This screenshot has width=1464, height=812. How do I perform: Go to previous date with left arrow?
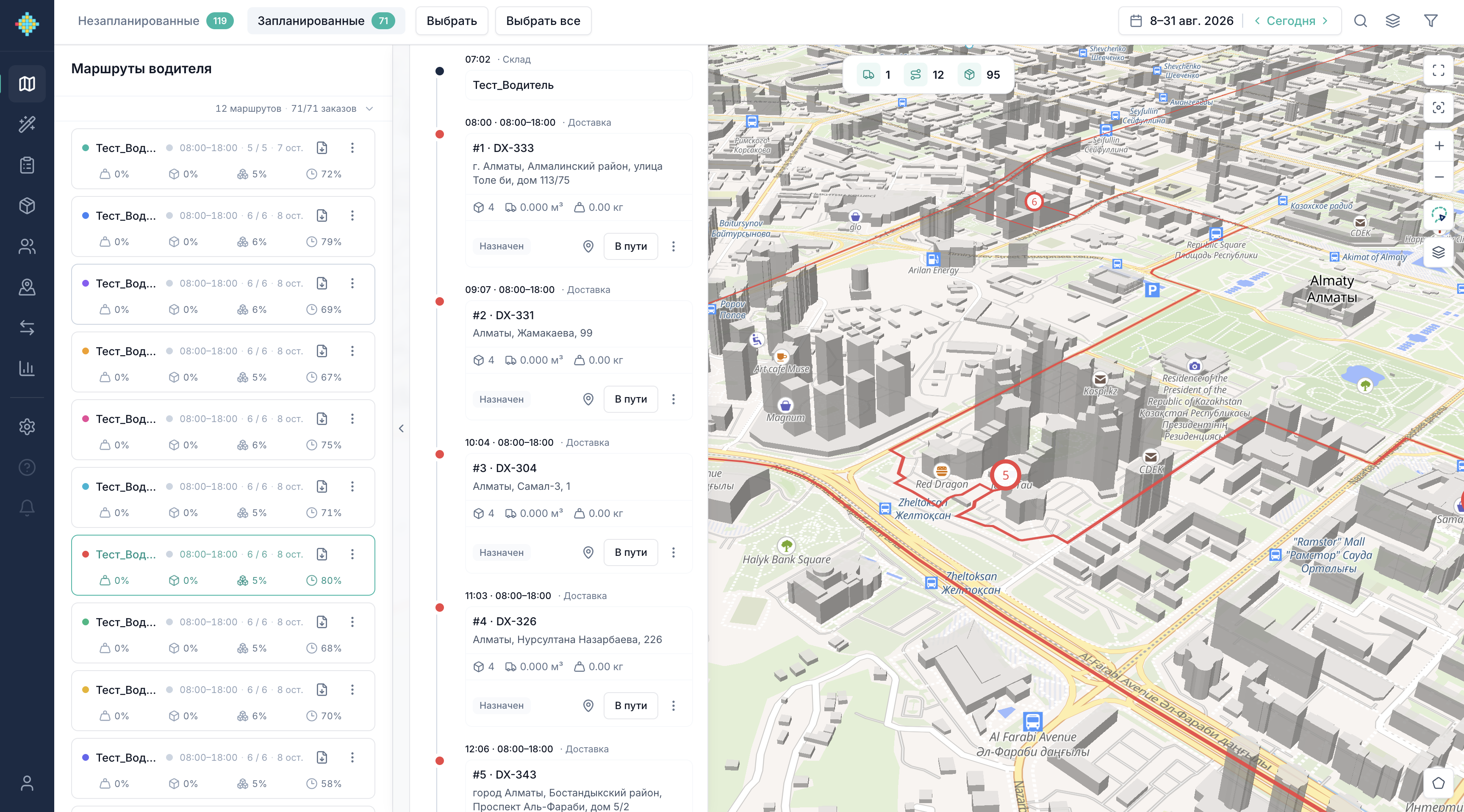(x=1257, y=21)
